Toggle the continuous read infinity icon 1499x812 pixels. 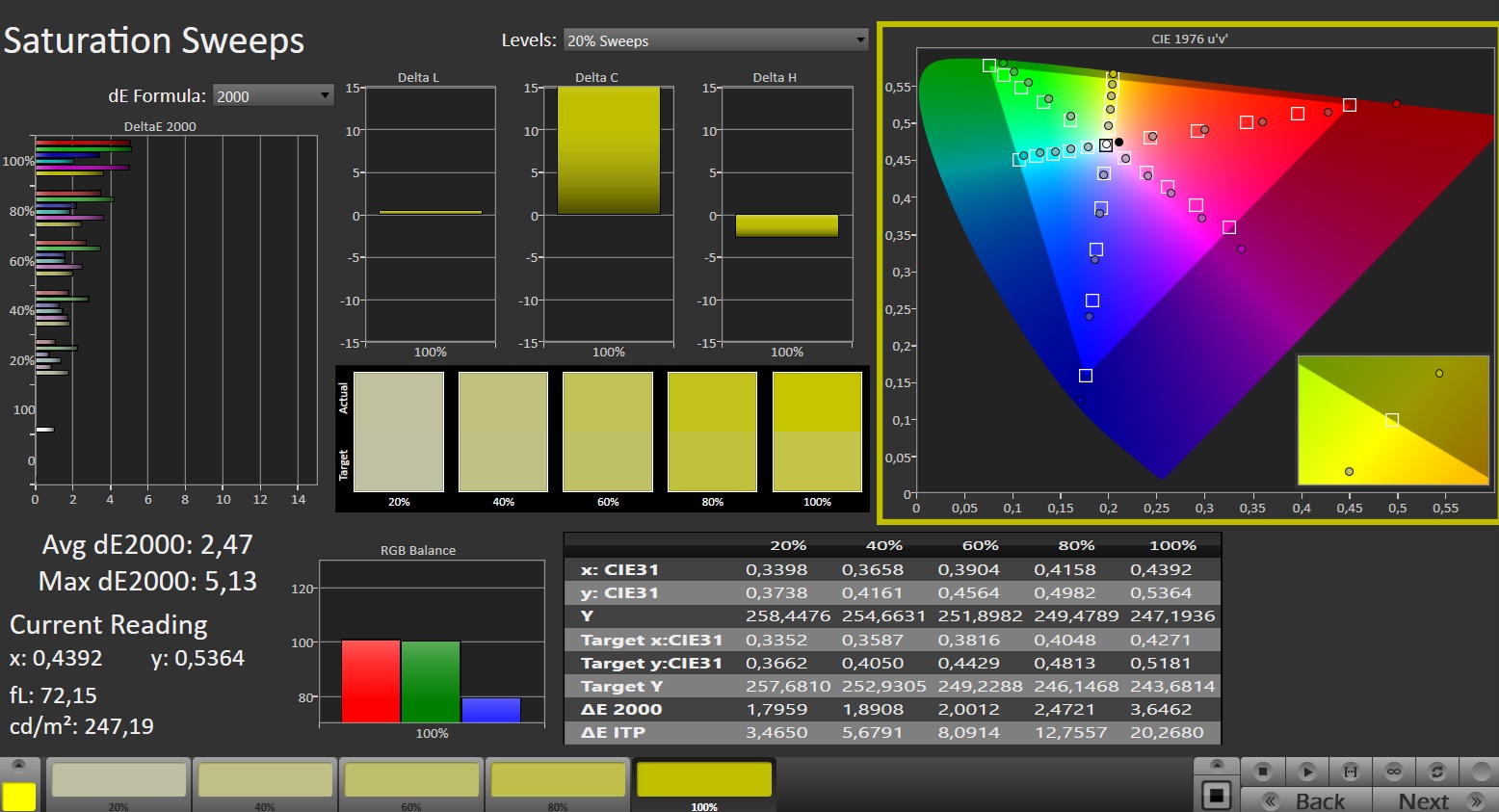click(x=1394, y=772)
